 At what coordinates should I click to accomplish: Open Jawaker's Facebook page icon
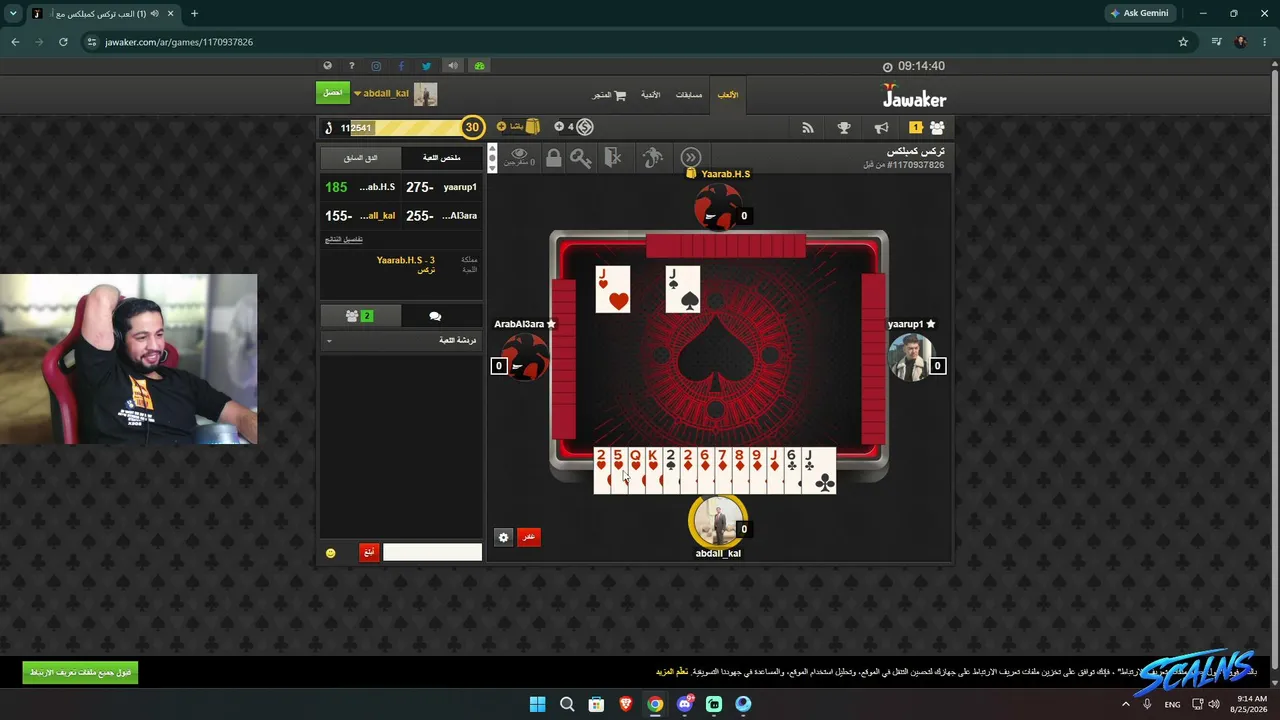point(401,66)
